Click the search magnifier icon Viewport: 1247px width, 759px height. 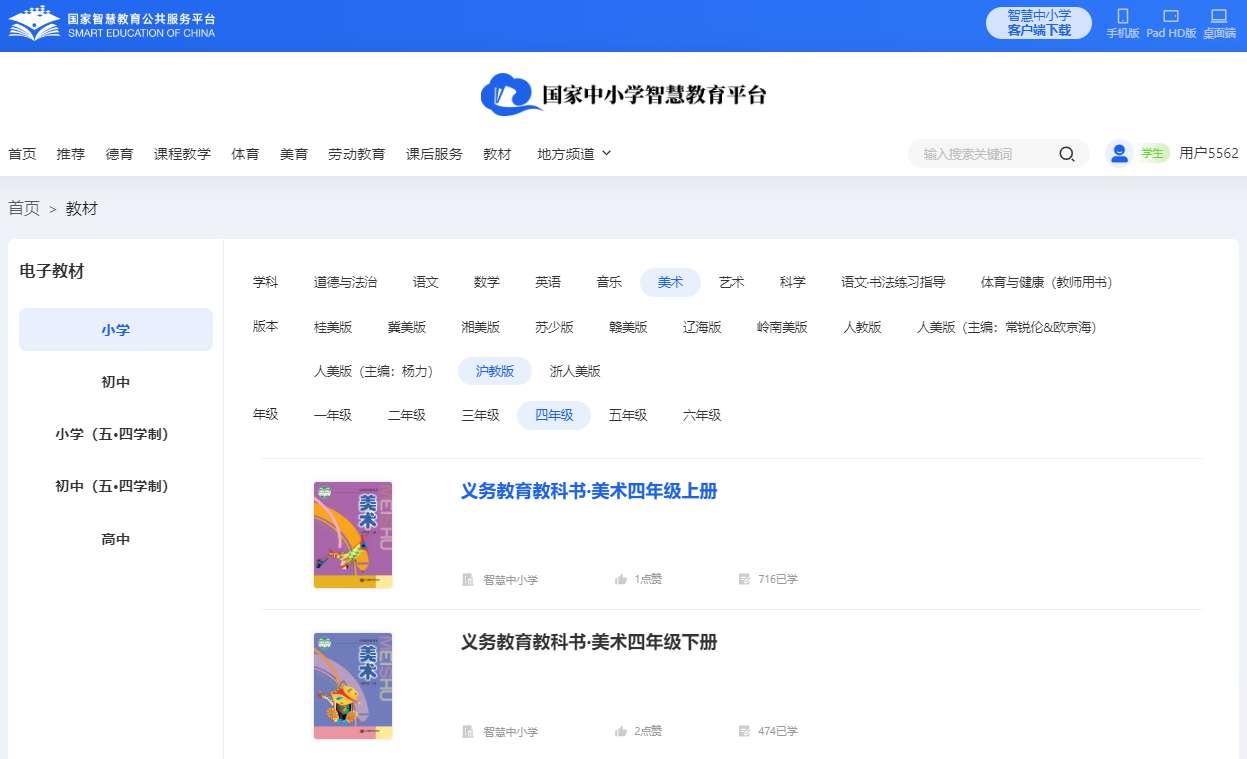click(x=1066, y=154)
